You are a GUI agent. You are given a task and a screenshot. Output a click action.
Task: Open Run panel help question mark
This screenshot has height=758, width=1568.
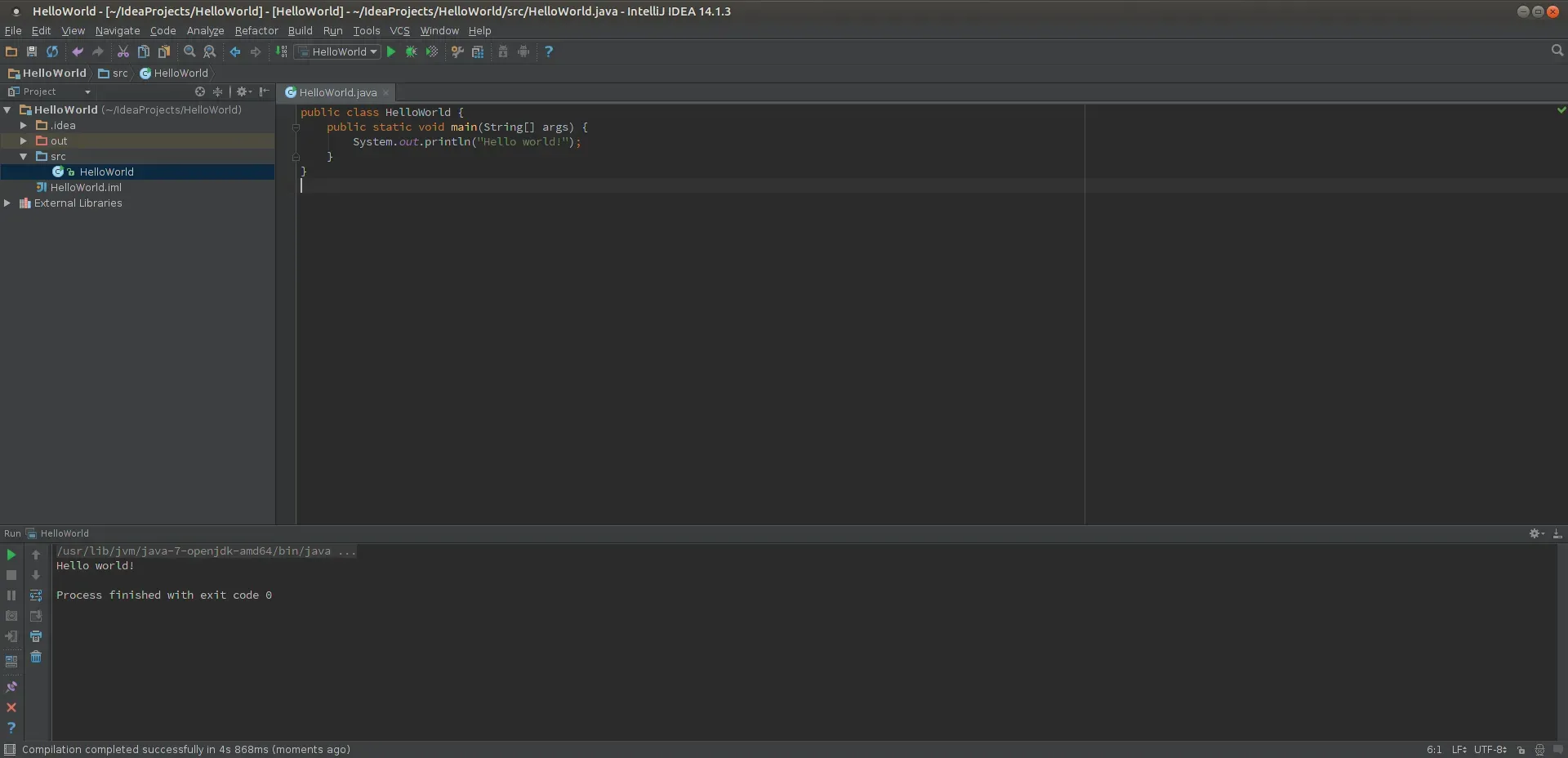coord(11,728)
